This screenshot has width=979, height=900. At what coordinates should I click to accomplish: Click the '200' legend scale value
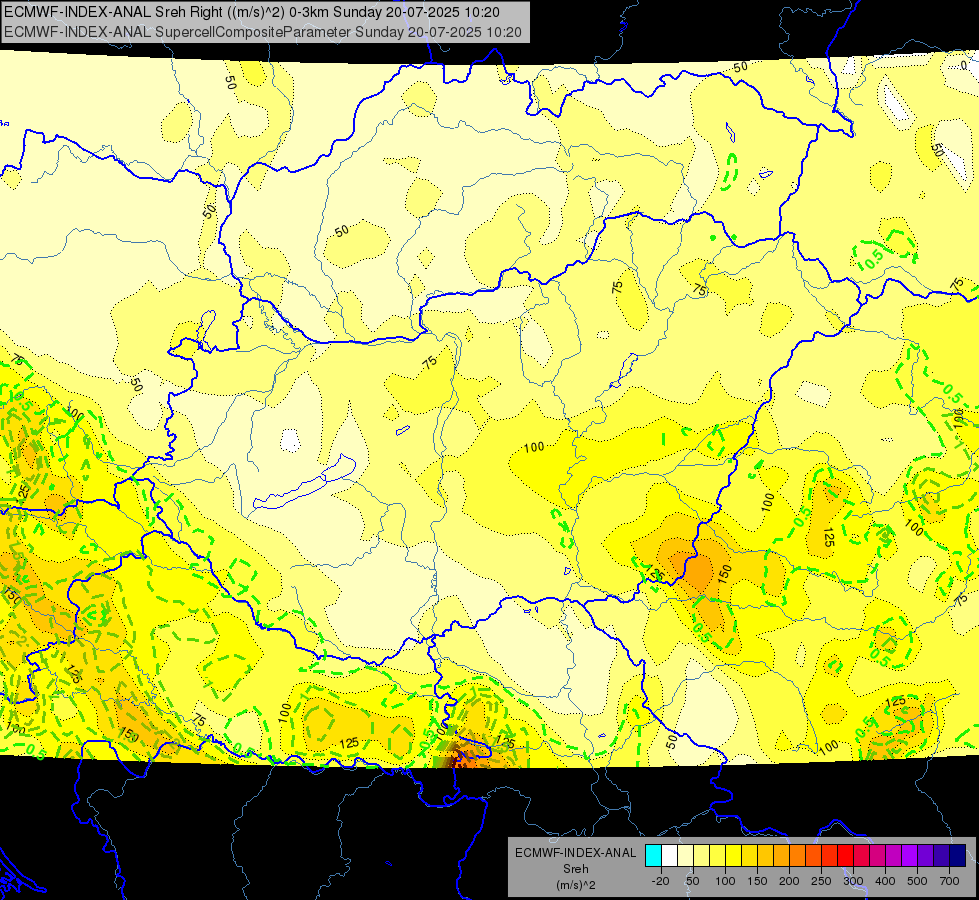click(x=789, y=881)
